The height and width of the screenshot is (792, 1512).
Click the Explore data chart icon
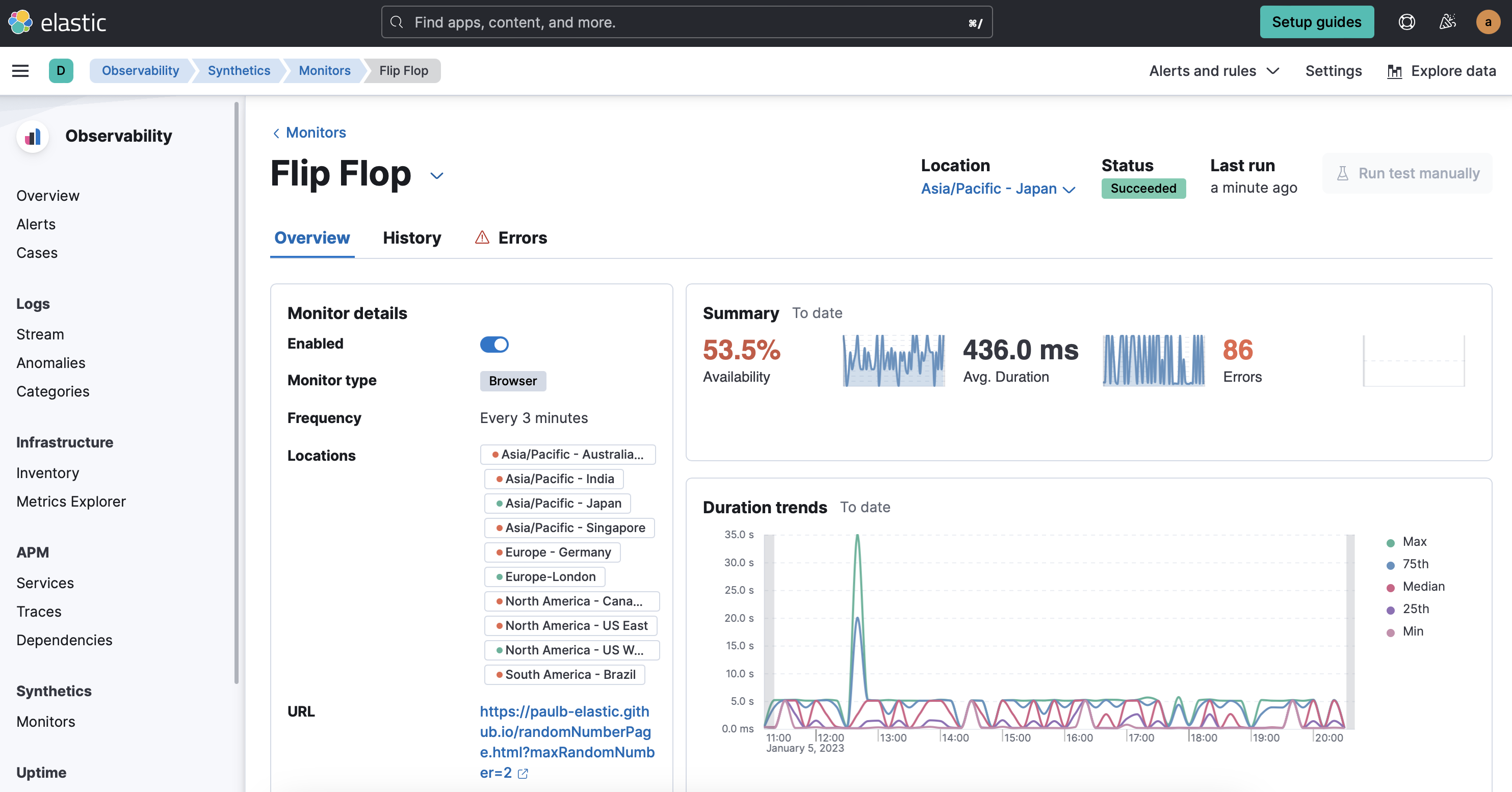[x=1395, y=71]
